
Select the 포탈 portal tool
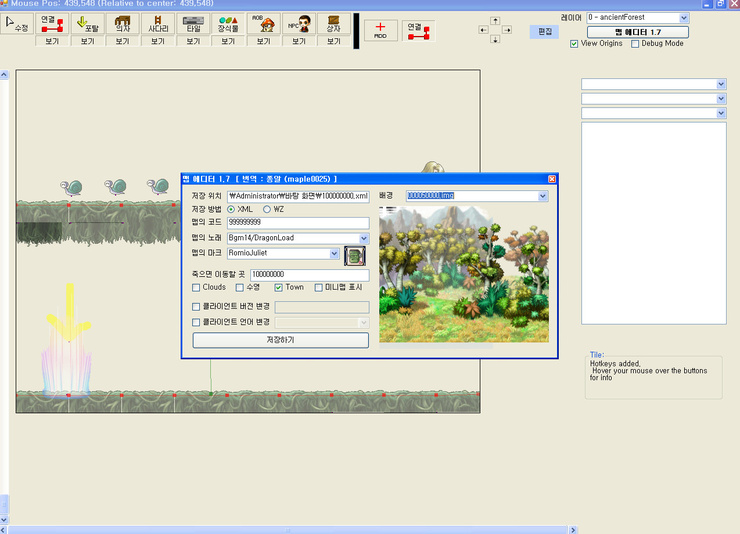click(87, 24)
